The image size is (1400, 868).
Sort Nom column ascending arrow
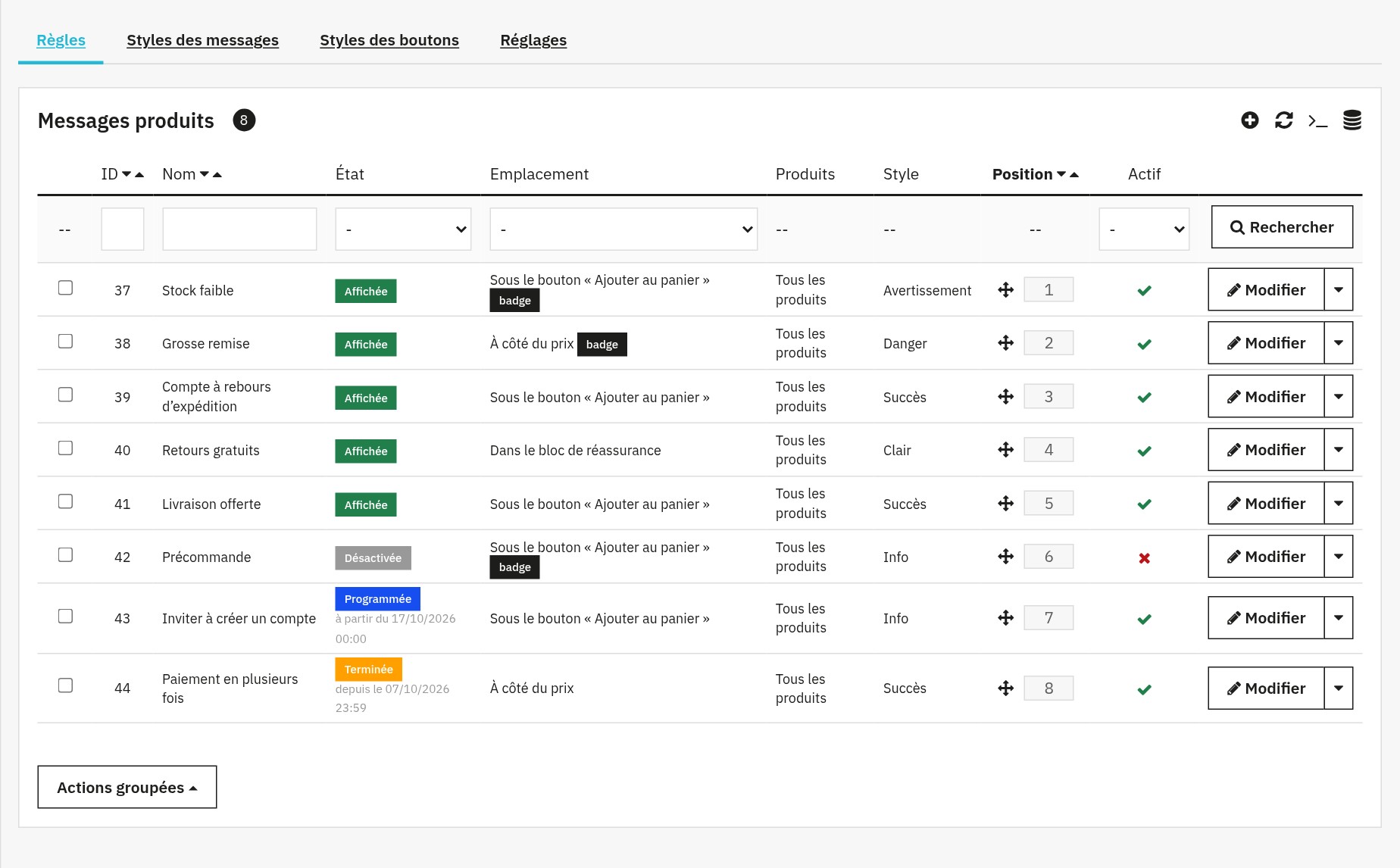[217, 174]
